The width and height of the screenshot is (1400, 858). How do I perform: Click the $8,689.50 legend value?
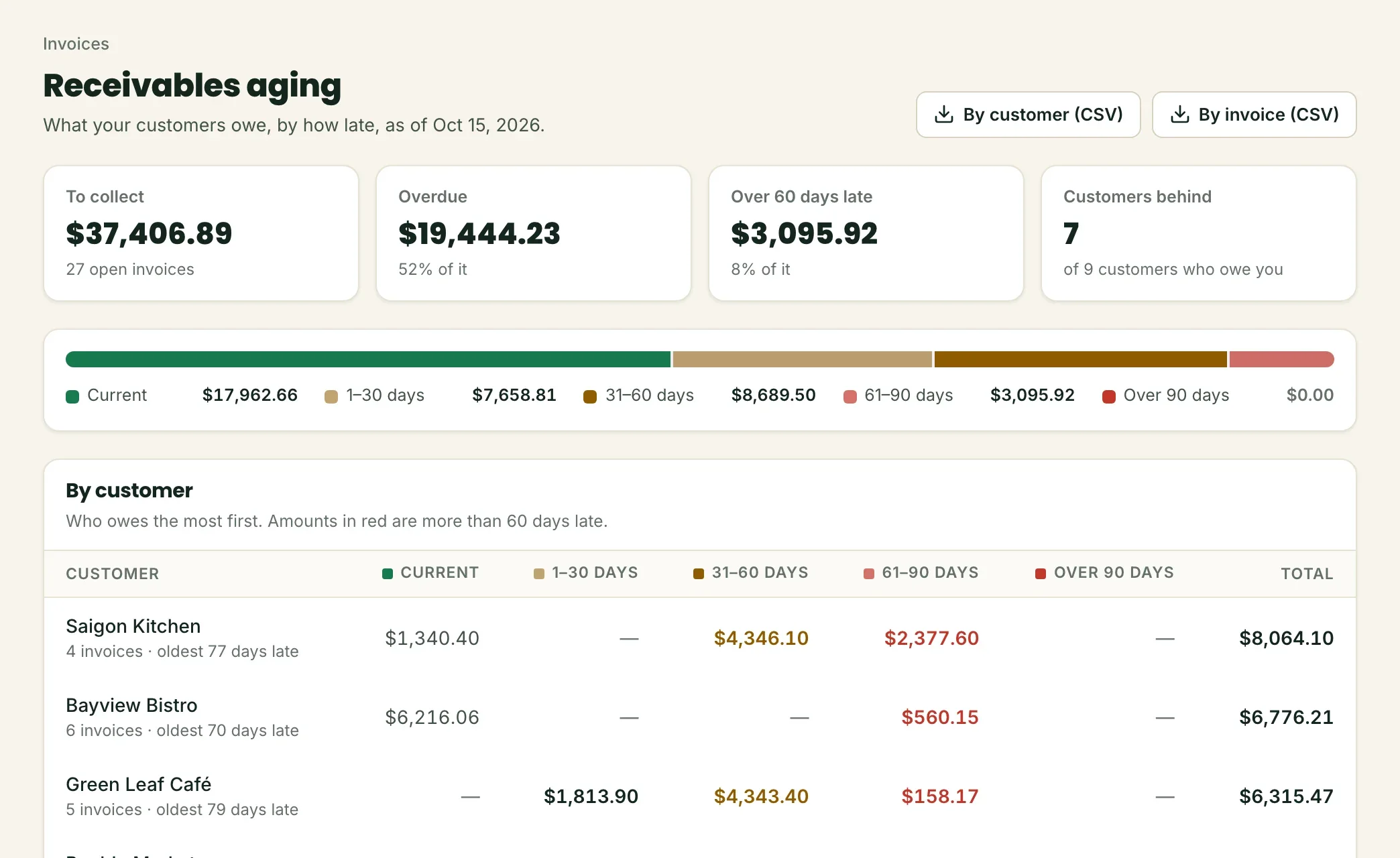[773, 395]
